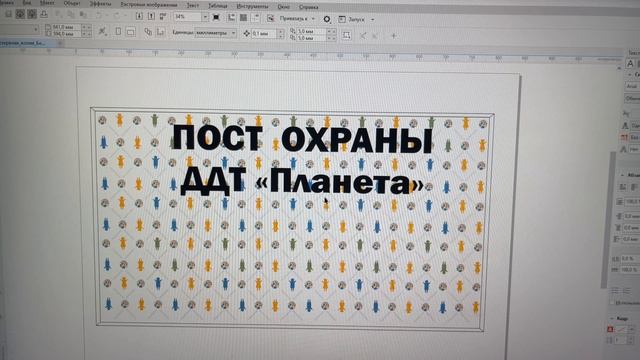Click the vertical scrollbar at right

click(x=607, y=220)
